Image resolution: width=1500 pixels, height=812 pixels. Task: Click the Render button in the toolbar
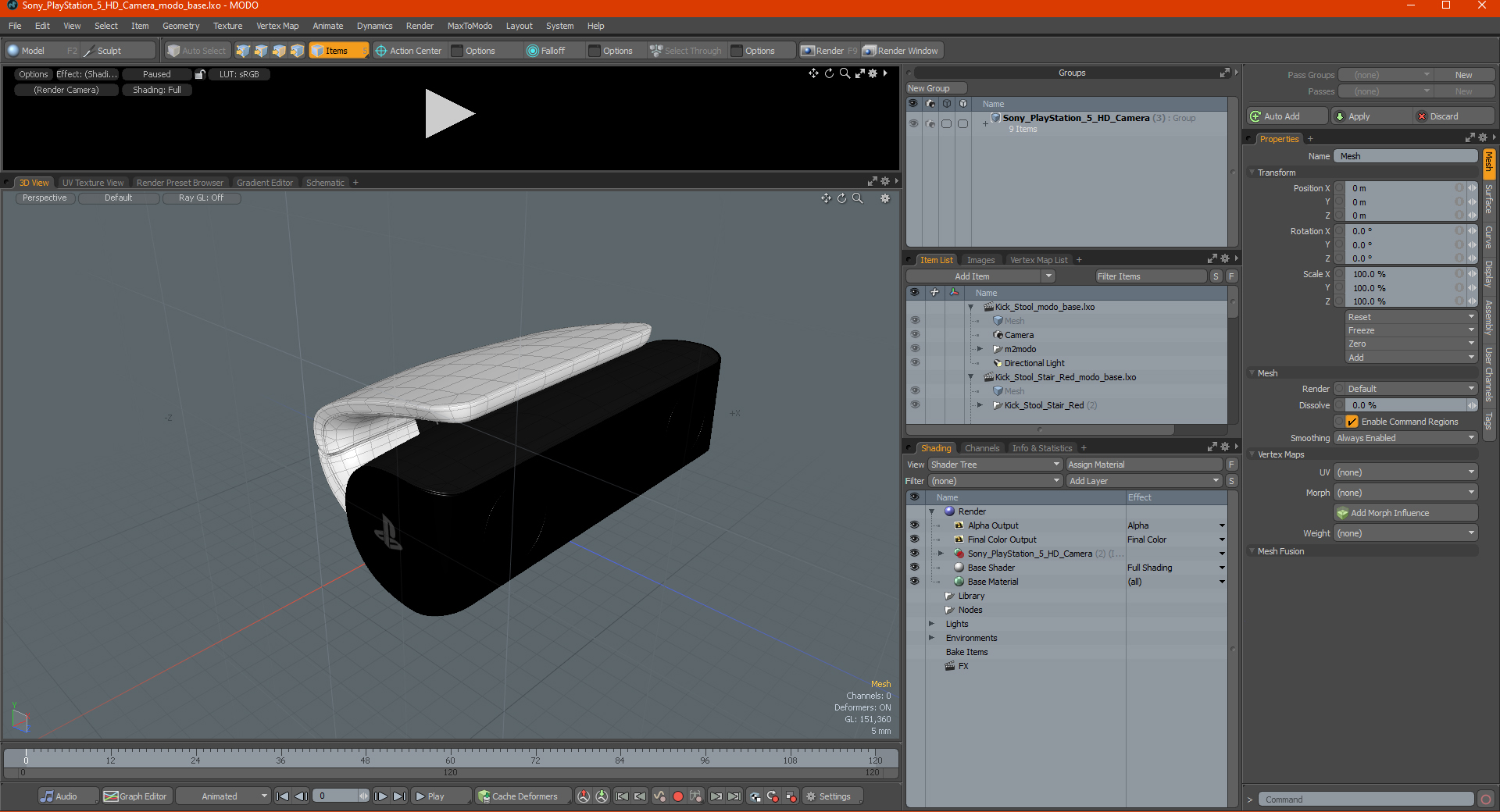coord(829,51)
